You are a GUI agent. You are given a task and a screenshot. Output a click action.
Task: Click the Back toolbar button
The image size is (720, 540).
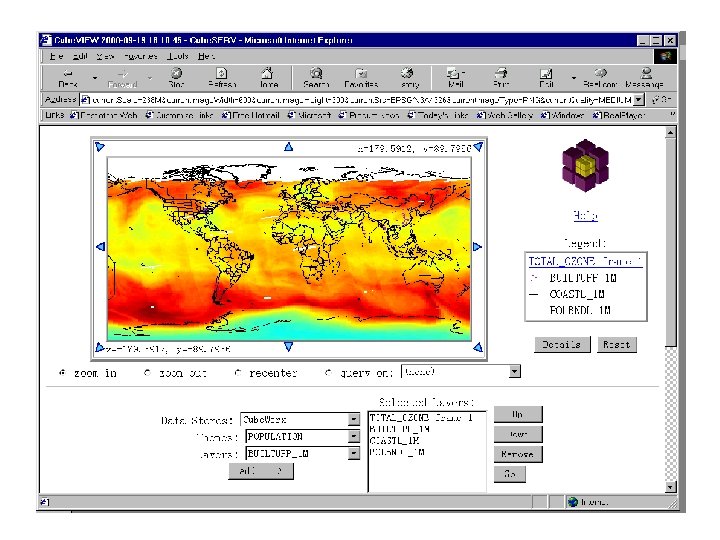point(68,78)
